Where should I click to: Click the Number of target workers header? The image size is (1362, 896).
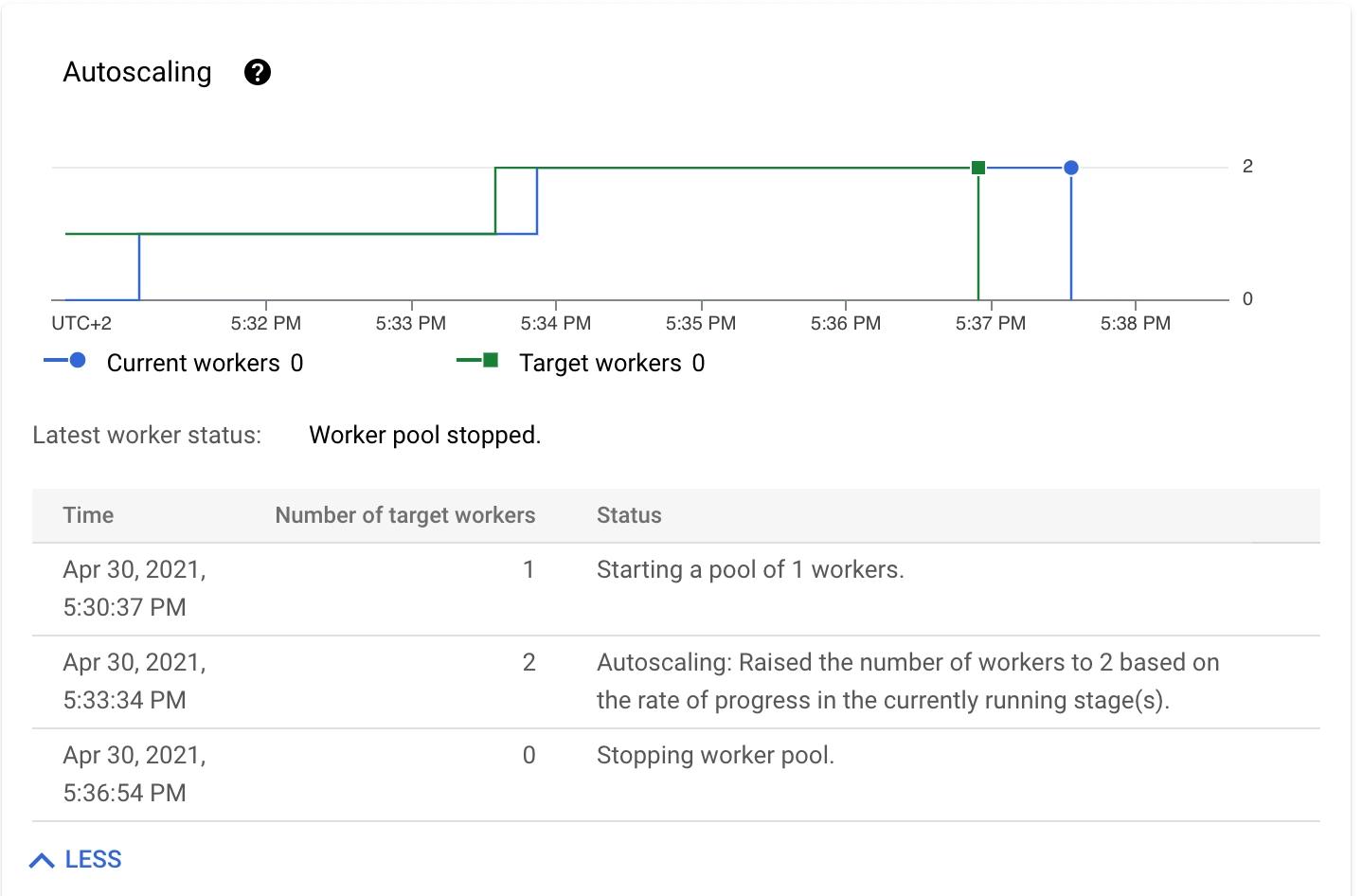tap(404, 515)
